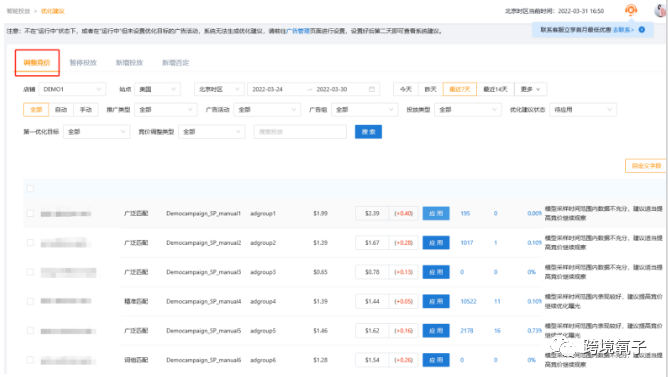Focus the 搜索投放 search field
Screen dimensions: 668x377
(x=300, y=132)
